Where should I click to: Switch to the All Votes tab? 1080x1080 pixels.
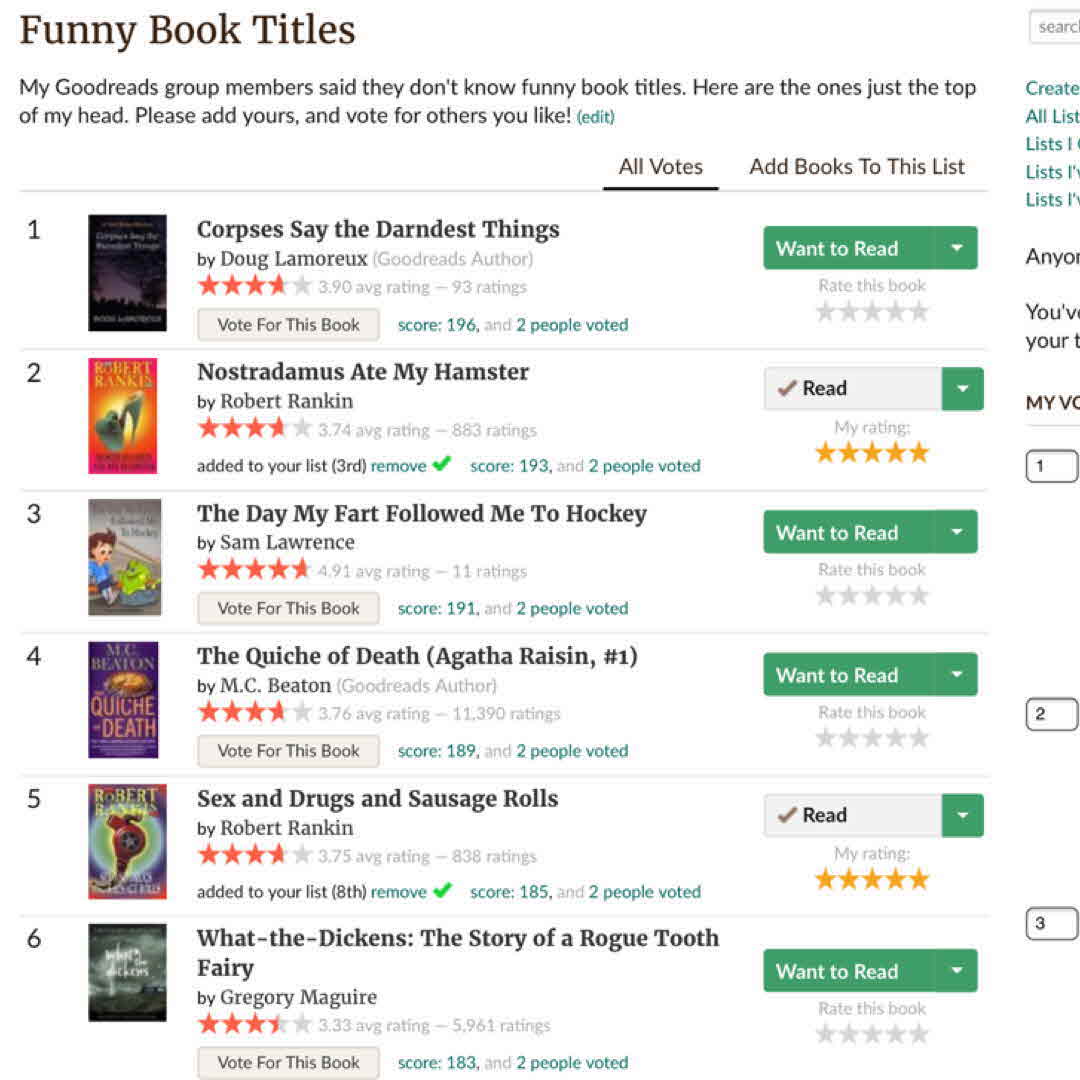(660, 167)
